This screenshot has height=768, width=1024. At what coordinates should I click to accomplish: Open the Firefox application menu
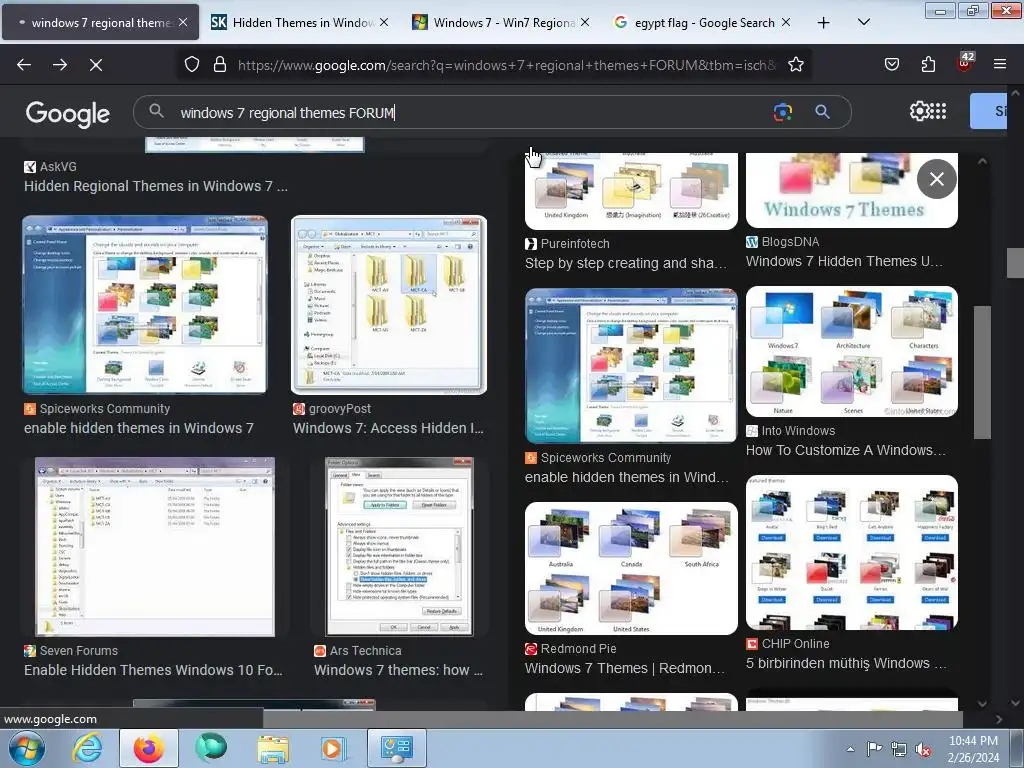[x=1000, y=65]
